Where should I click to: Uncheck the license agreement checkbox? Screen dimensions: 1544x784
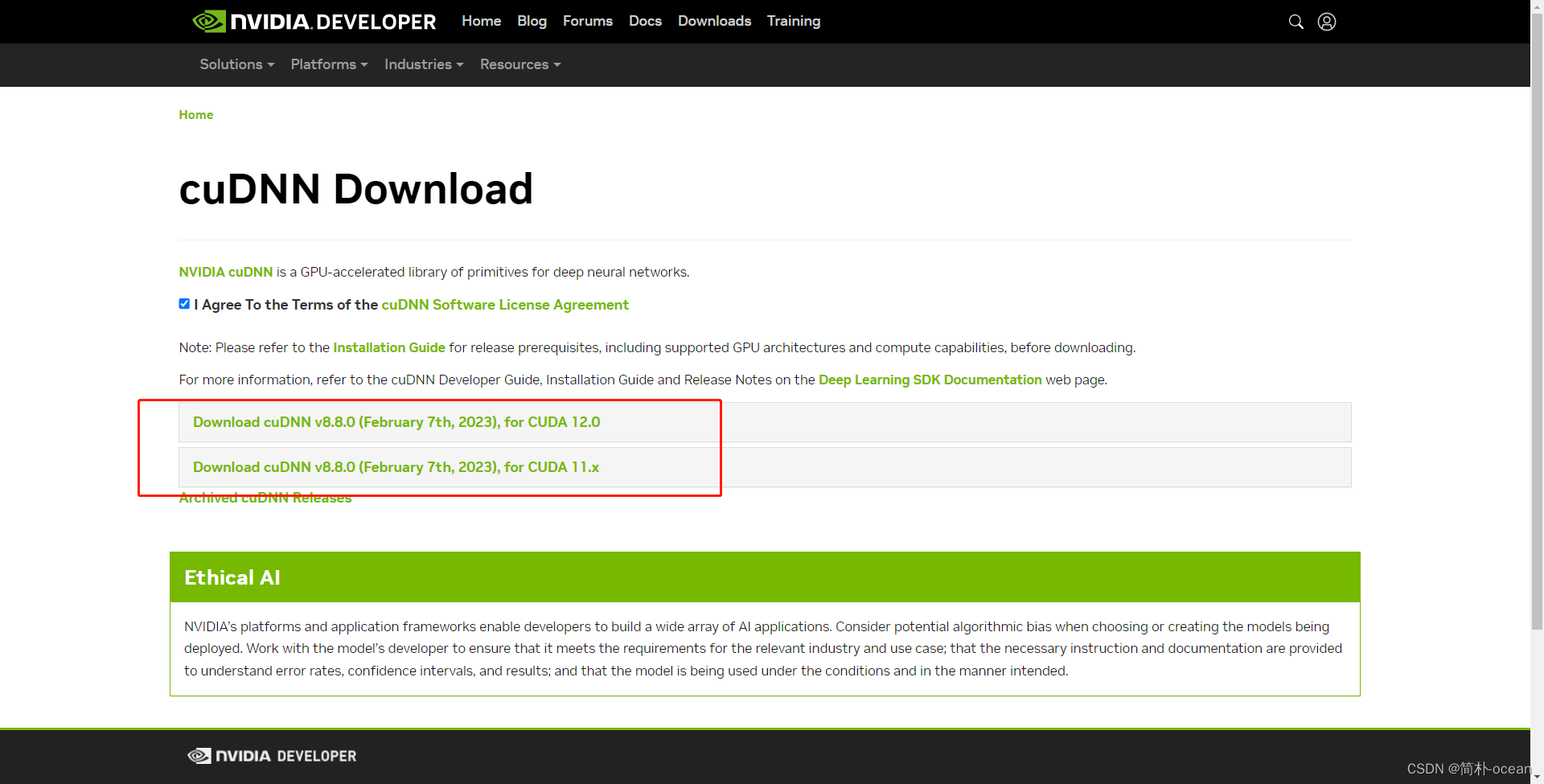click(x=184, y=304)
